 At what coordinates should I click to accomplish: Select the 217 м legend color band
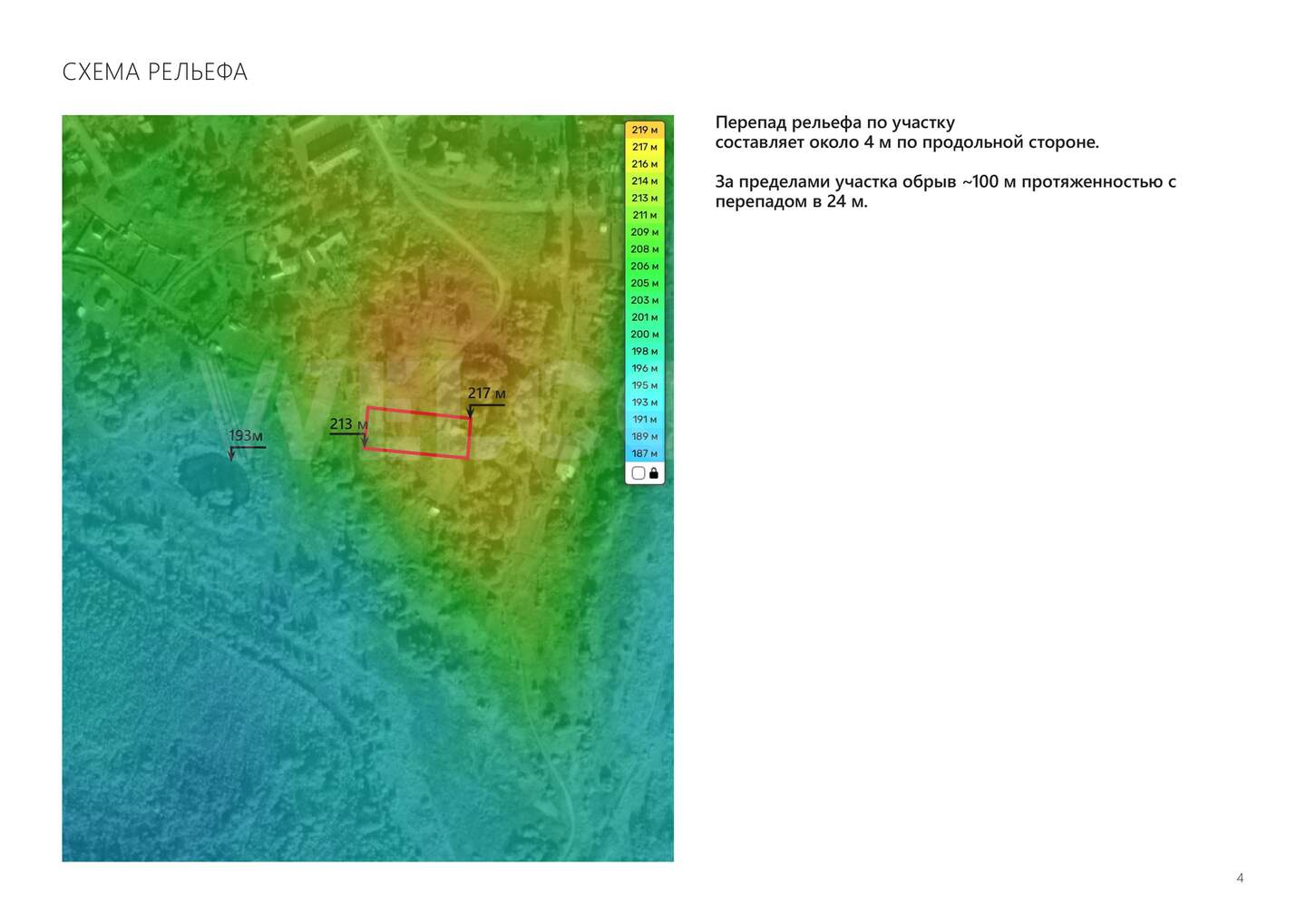coord(645,147)
